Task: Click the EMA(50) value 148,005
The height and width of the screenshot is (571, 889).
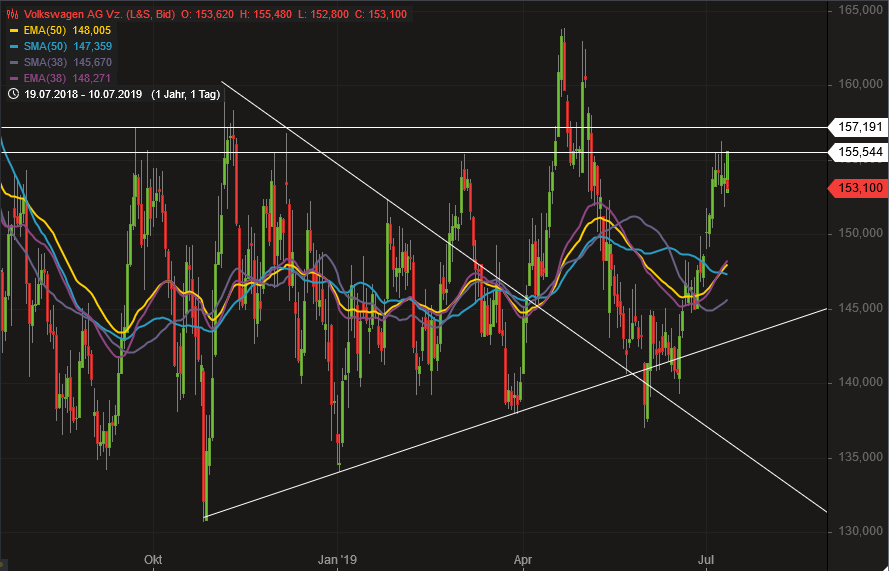Action: tap(92, 31)
